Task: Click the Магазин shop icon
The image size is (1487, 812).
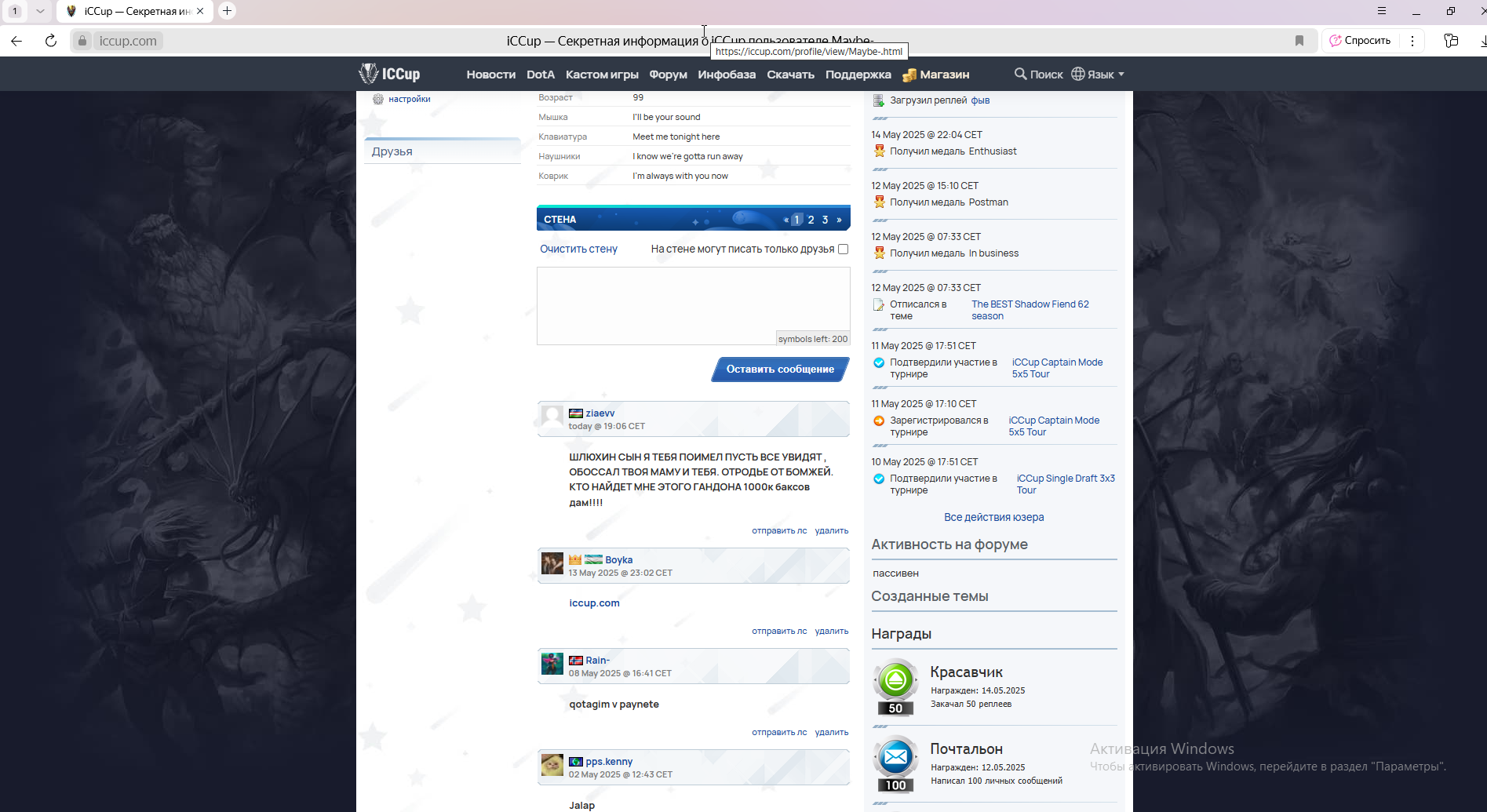Action: tap(909, 75)
